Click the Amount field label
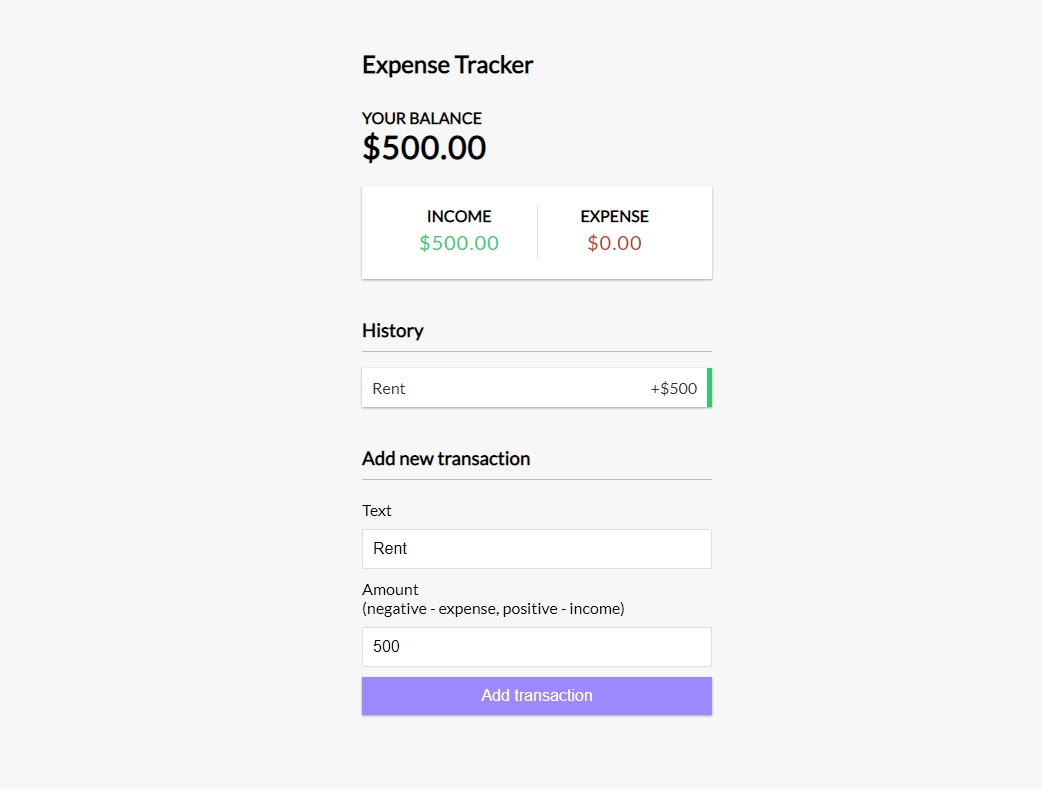 pos(390,589)
